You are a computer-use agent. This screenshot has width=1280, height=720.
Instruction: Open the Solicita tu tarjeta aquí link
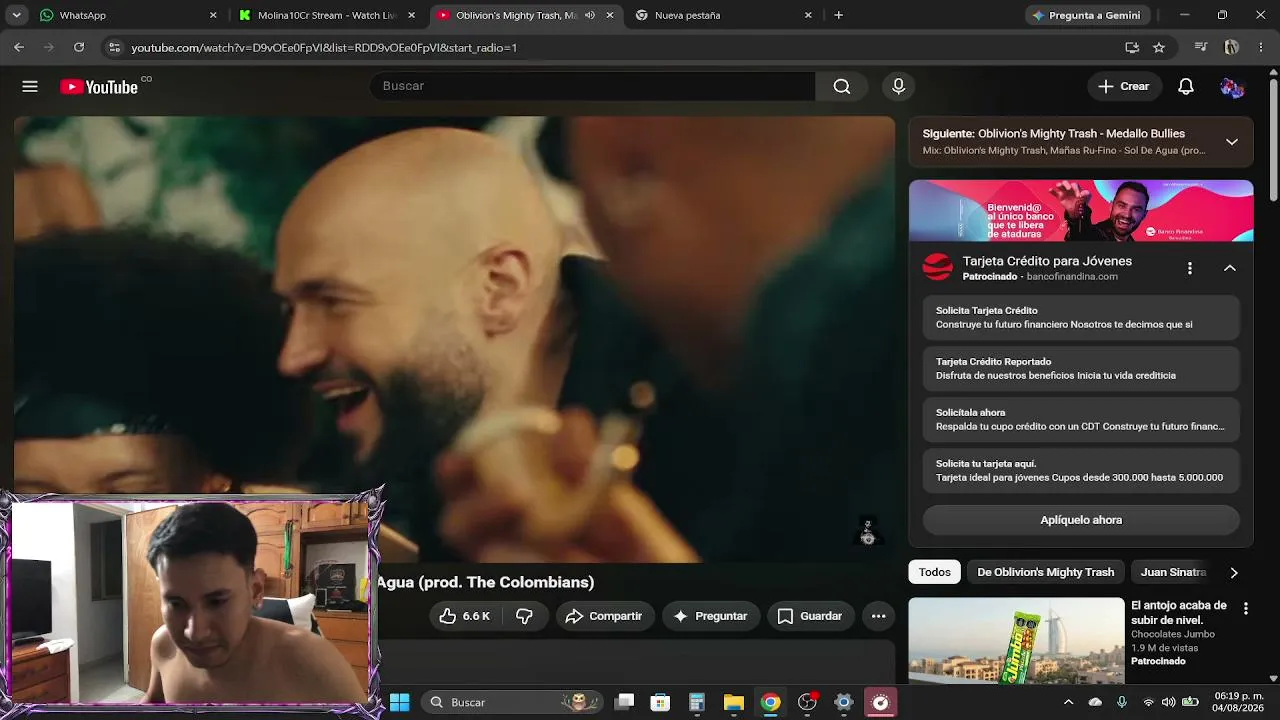click(1081, 471)
